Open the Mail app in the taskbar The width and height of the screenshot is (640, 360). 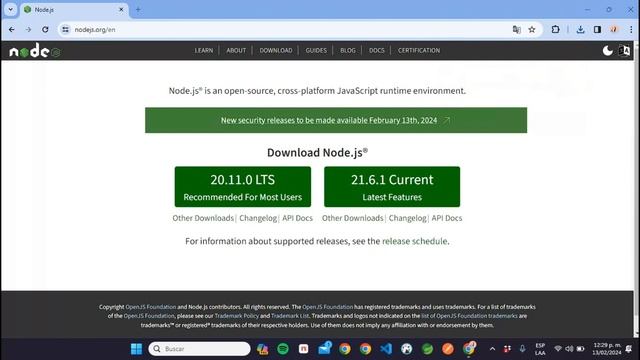tap(324, 349)
